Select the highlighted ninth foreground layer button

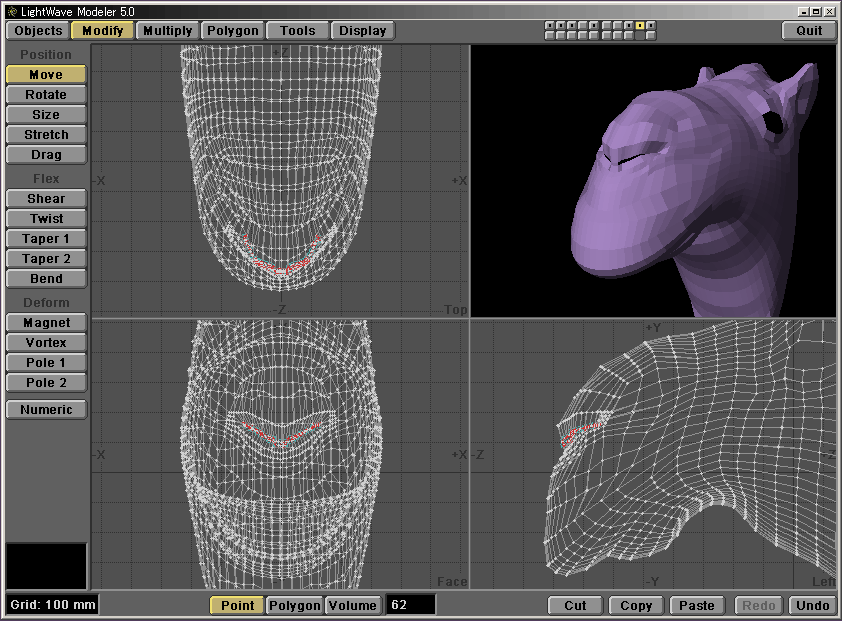[639, 25]
